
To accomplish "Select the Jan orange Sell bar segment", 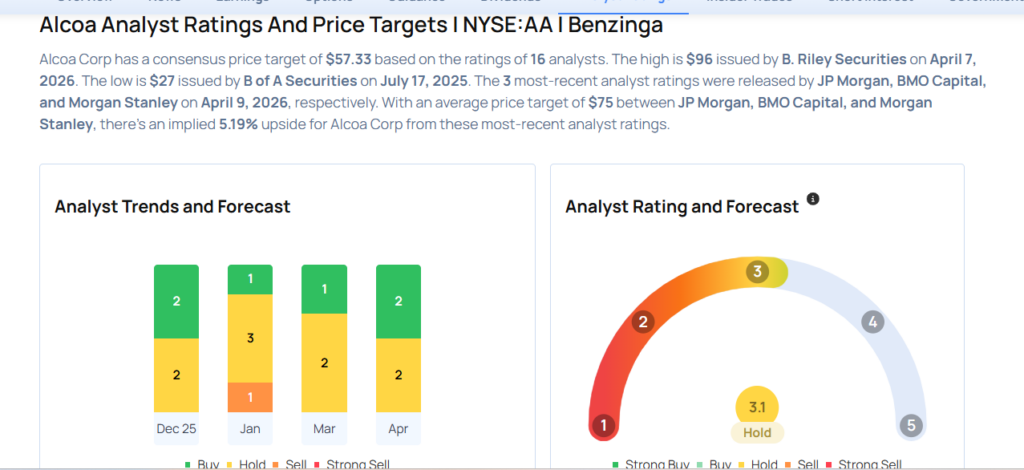I will coord(251,397).
